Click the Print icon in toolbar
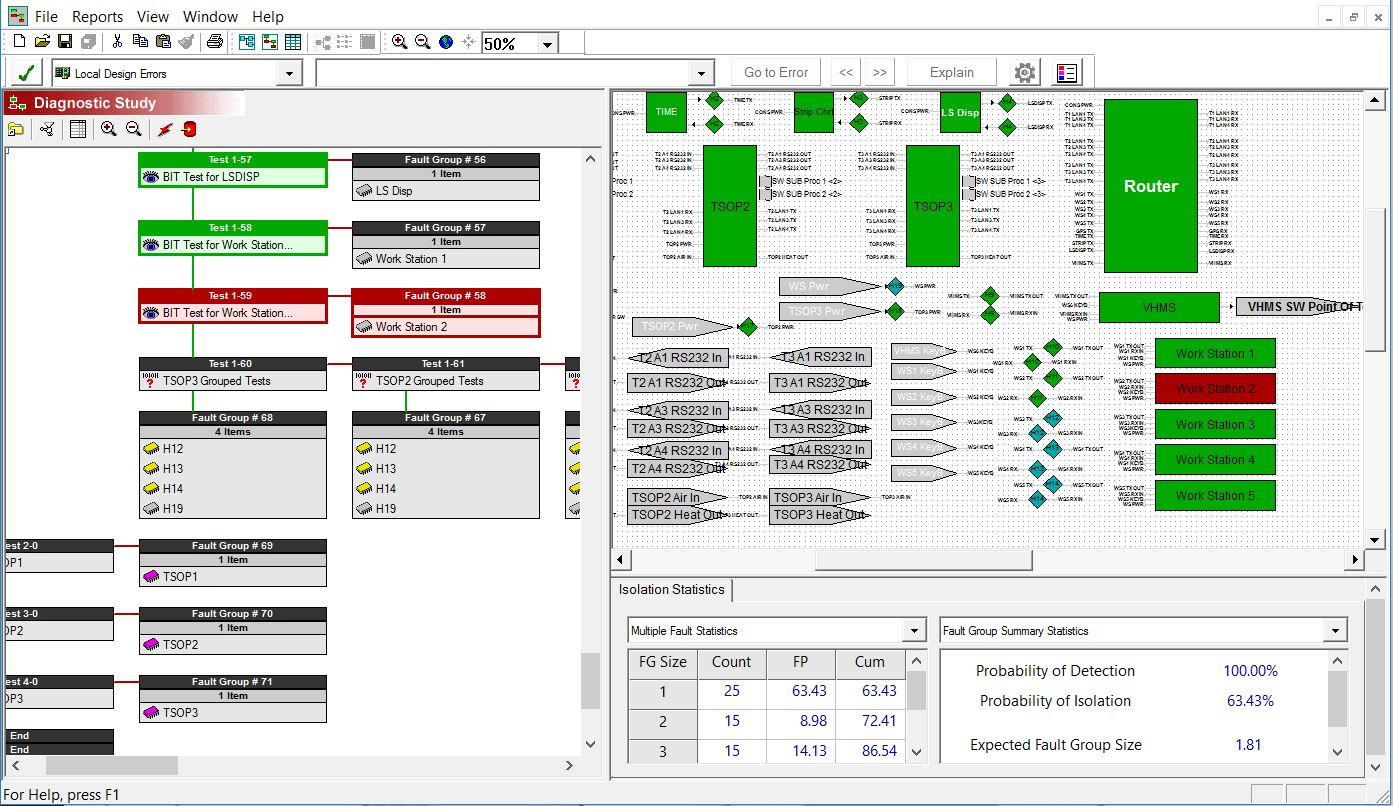The width and height of the screenshot is (1393, 806). click(214, 42)
